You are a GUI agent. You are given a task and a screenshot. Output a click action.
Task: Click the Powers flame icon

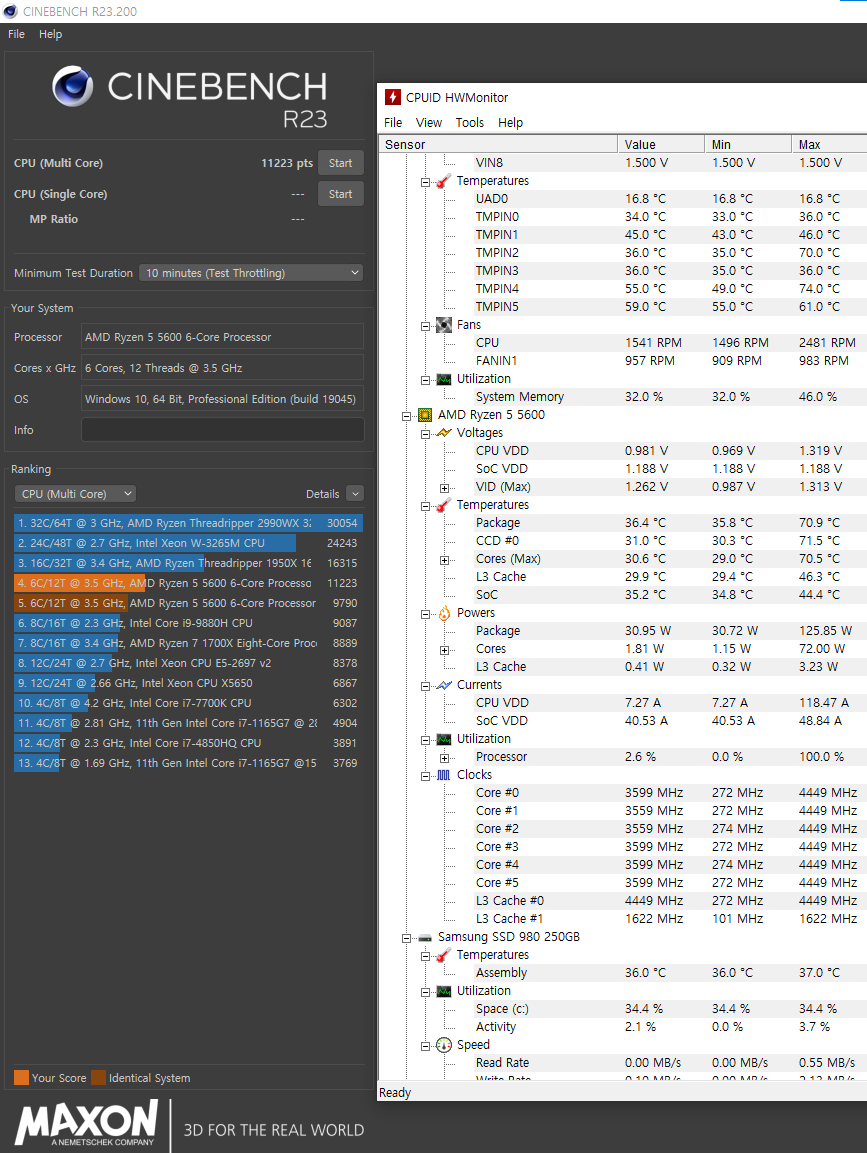[444, 613]
